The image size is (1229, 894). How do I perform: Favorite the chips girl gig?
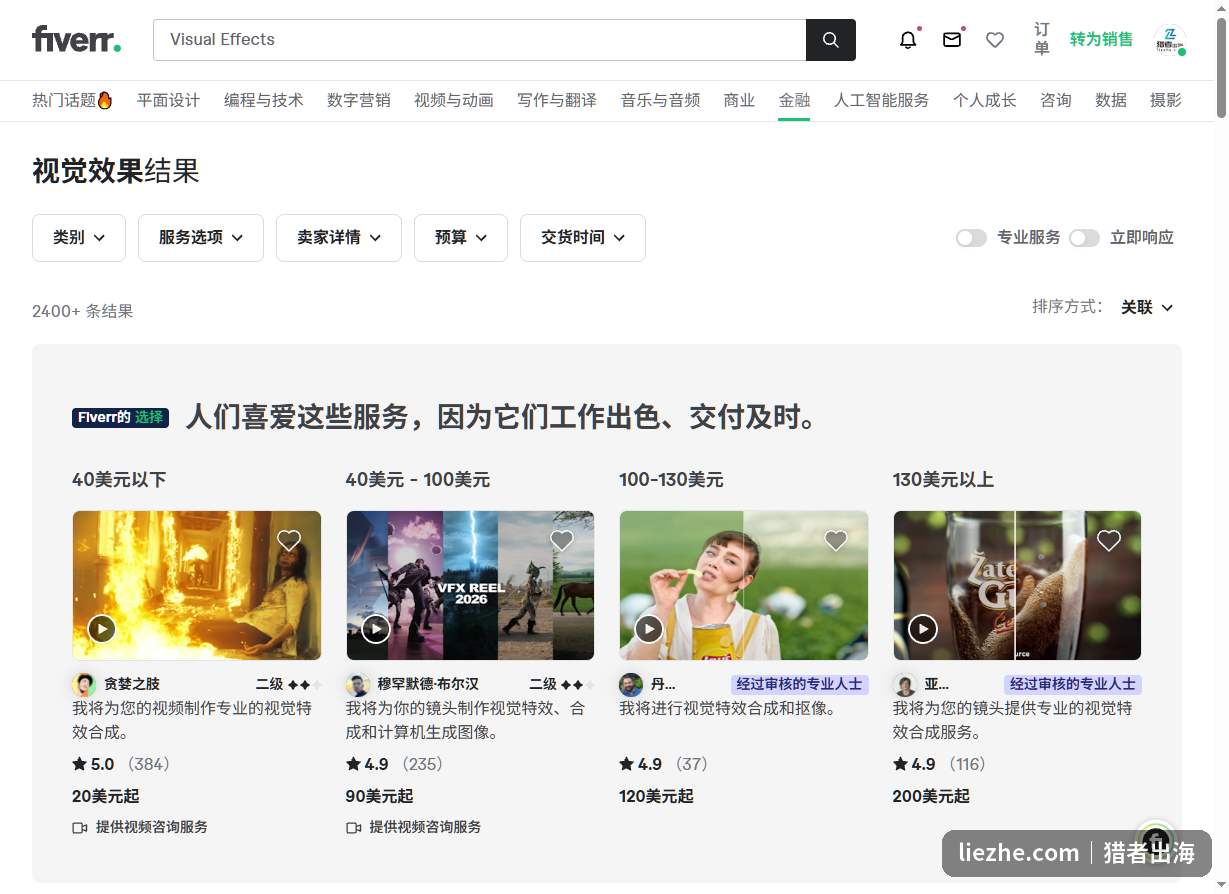coord(836,541)
